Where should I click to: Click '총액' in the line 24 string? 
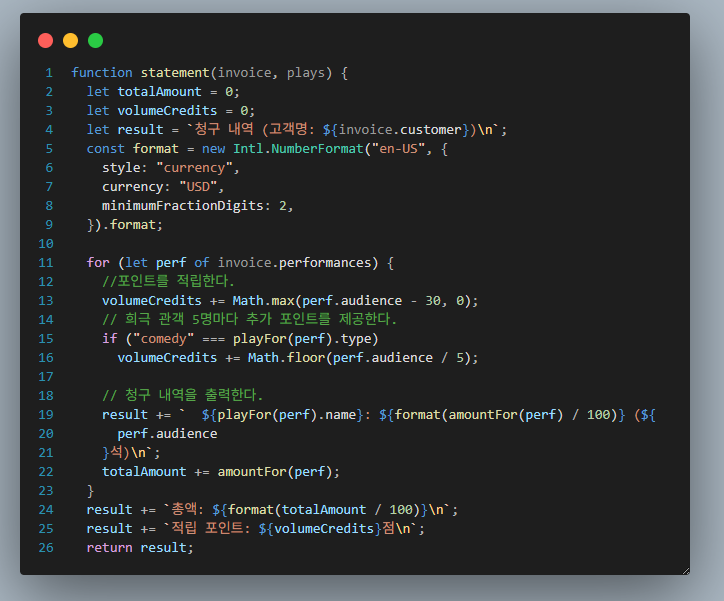click(184, 509)
